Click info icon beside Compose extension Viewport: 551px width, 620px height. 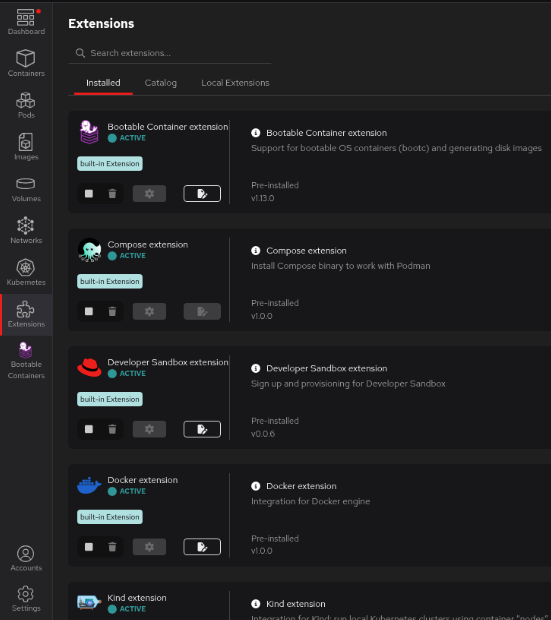[x=256, y=251]
